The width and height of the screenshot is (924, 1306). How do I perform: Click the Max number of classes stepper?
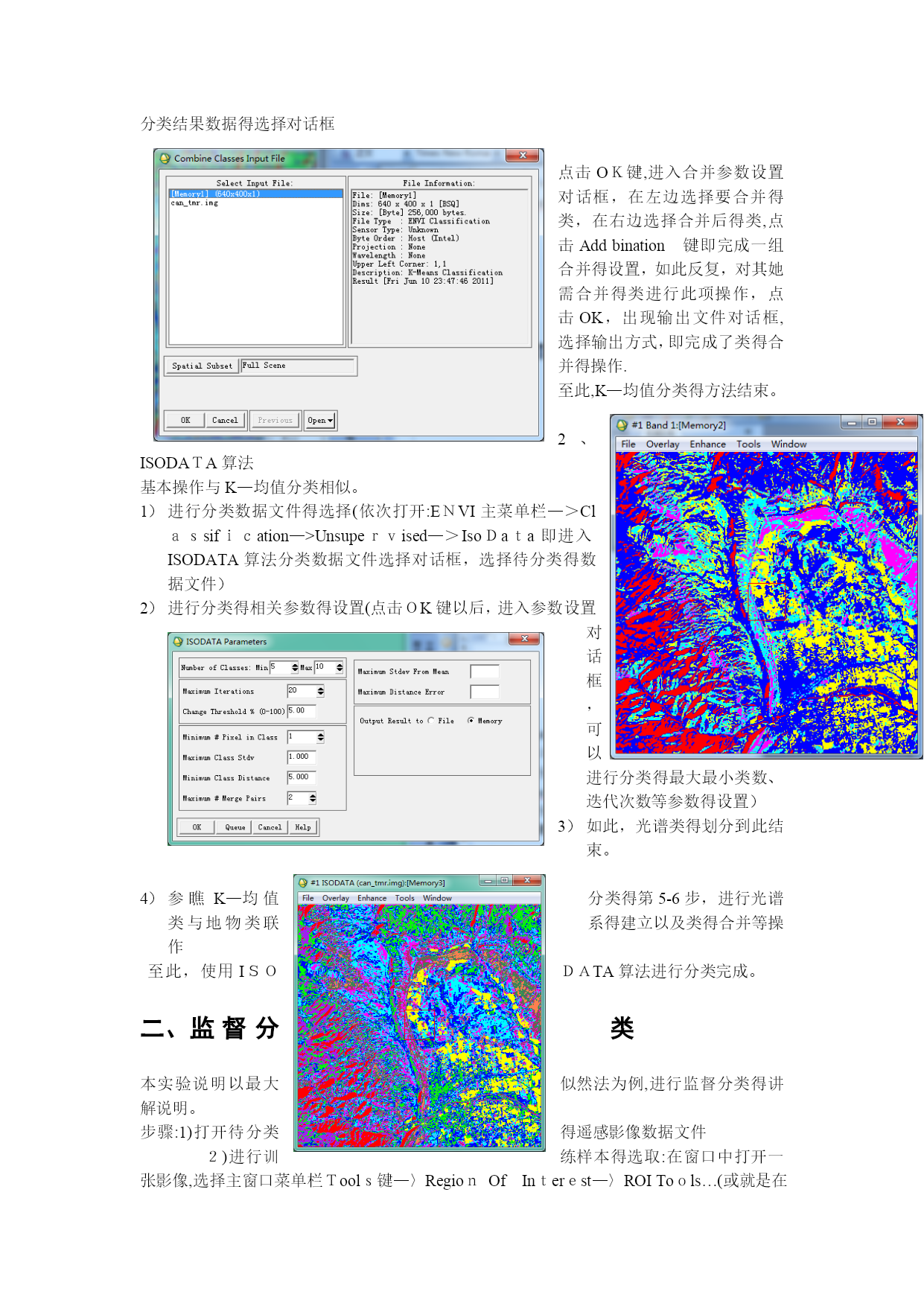340,667
